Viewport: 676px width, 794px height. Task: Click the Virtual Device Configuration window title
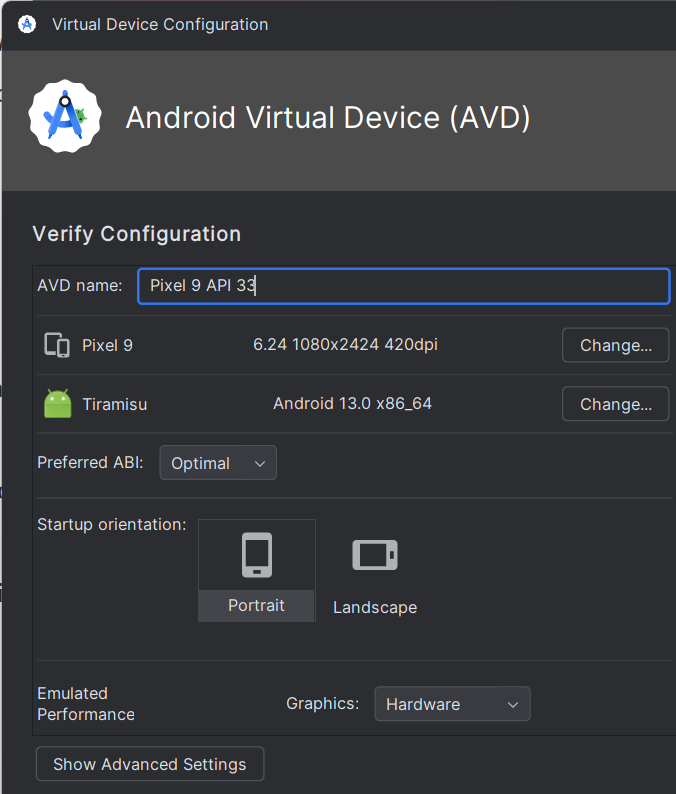(160, 24)
